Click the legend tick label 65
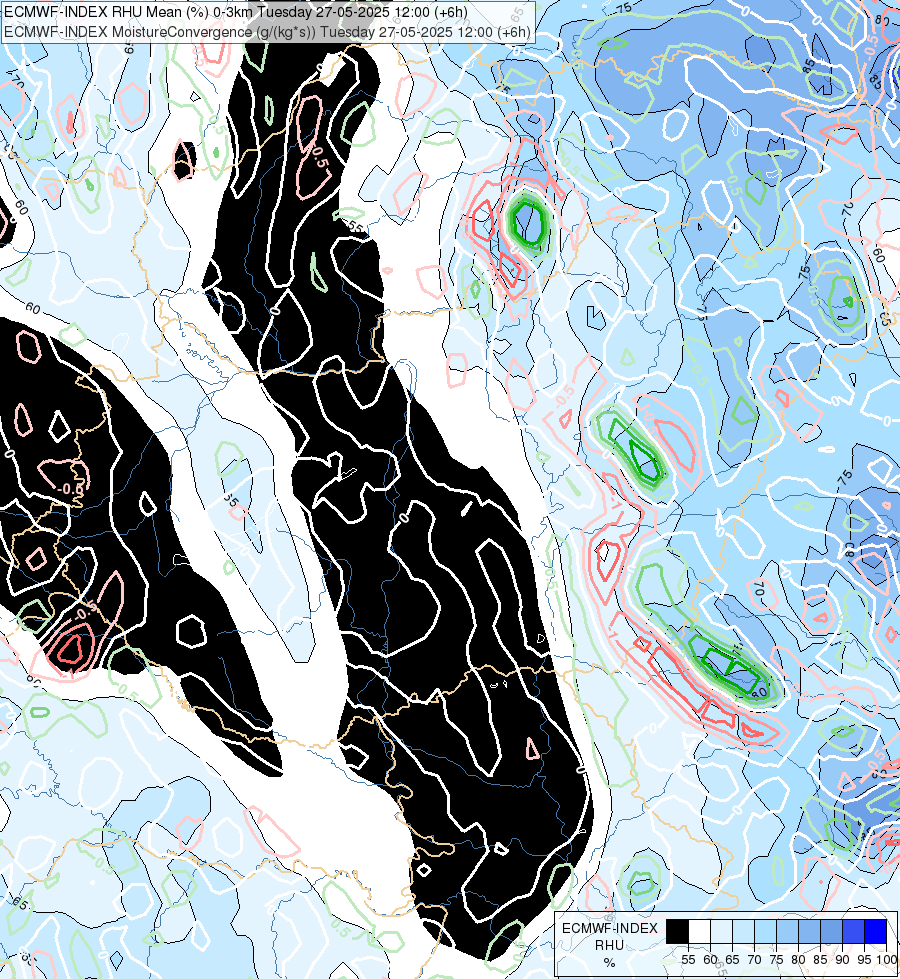This screenshot has width=900, height=979. [x=733, y=960]
